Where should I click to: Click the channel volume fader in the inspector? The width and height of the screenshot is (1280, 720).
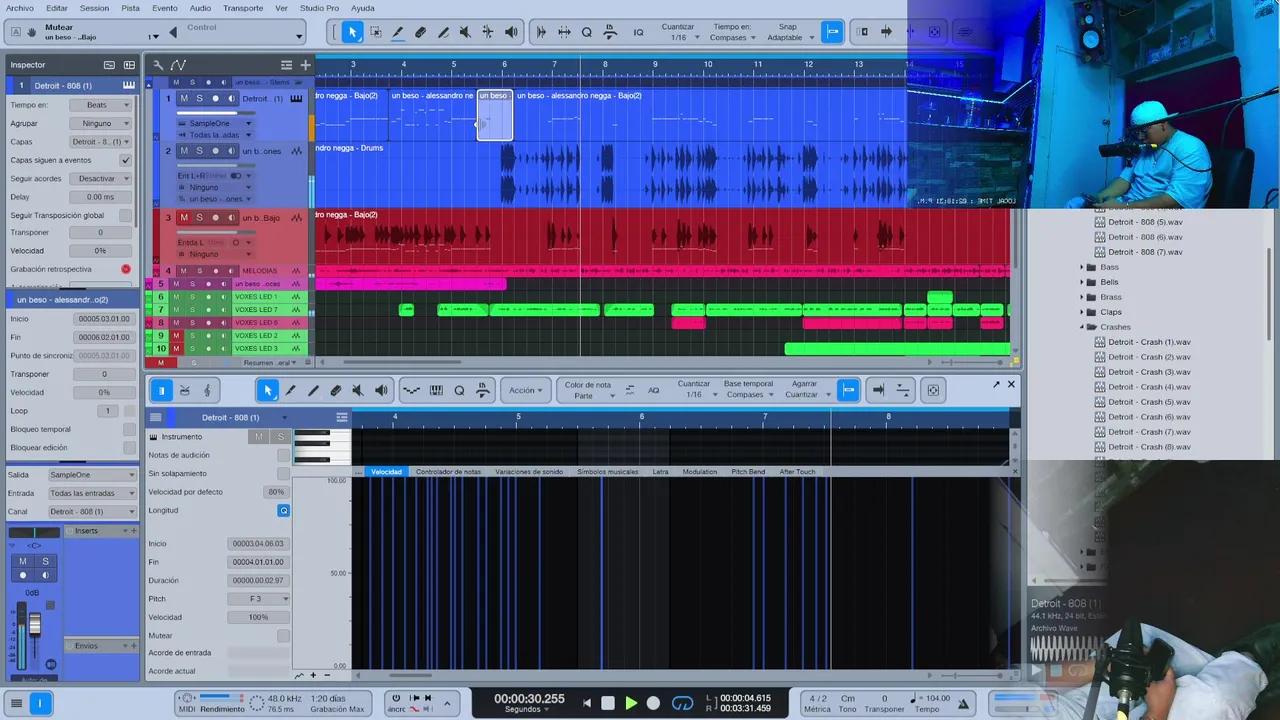point(34,625)
